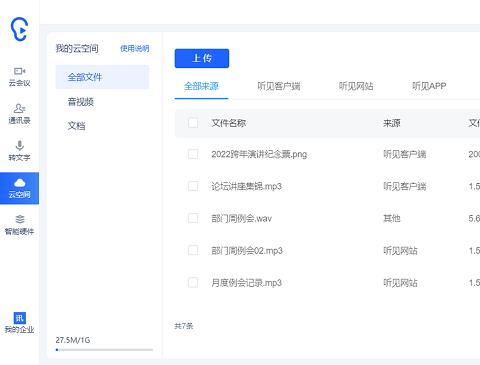This screenshot has width=480, height=365.
Task: Switch to the 听见客户端 source tab
Action: coord(279,86)
